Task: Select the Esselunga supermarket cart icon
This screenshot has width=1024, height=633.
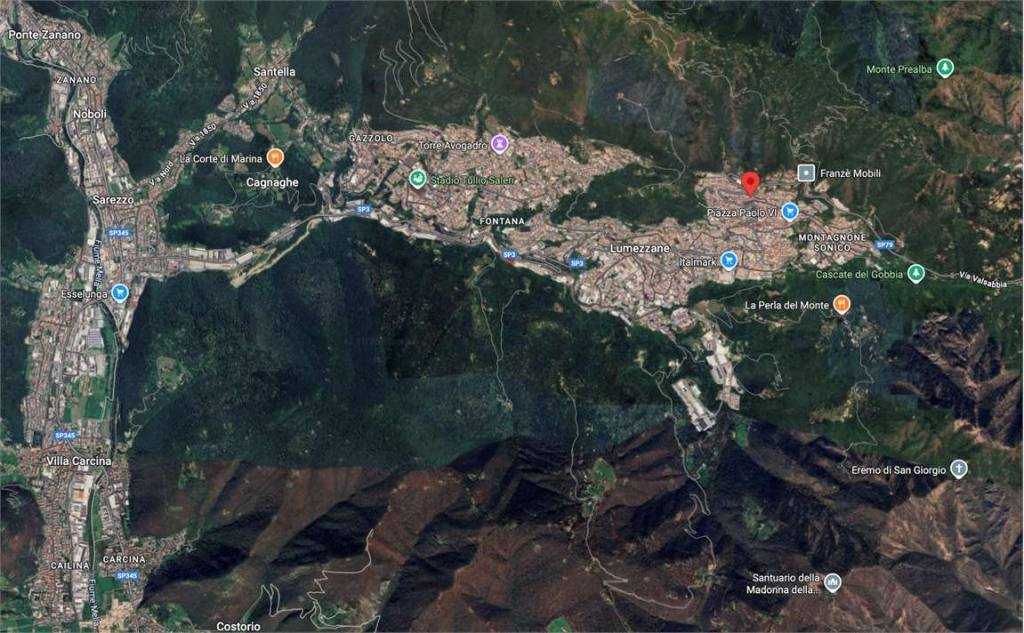Action: [120, 293]
